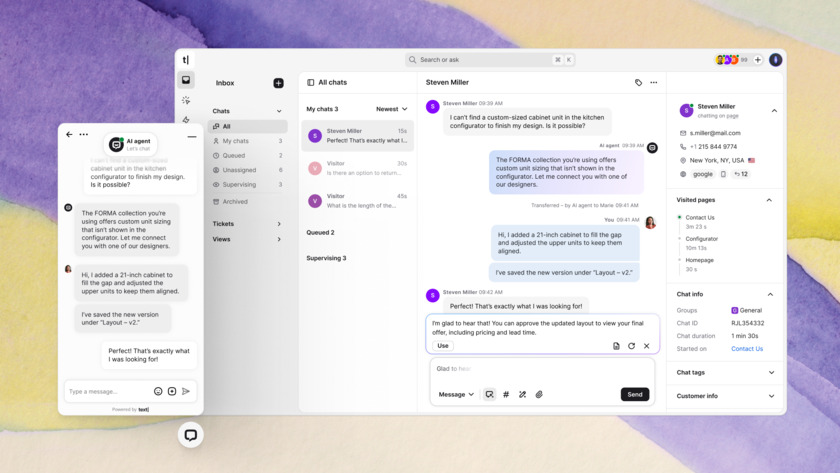Click the Search or ask field
The height and width of the screenshot is (473, 840).
(x=490, y=59)
